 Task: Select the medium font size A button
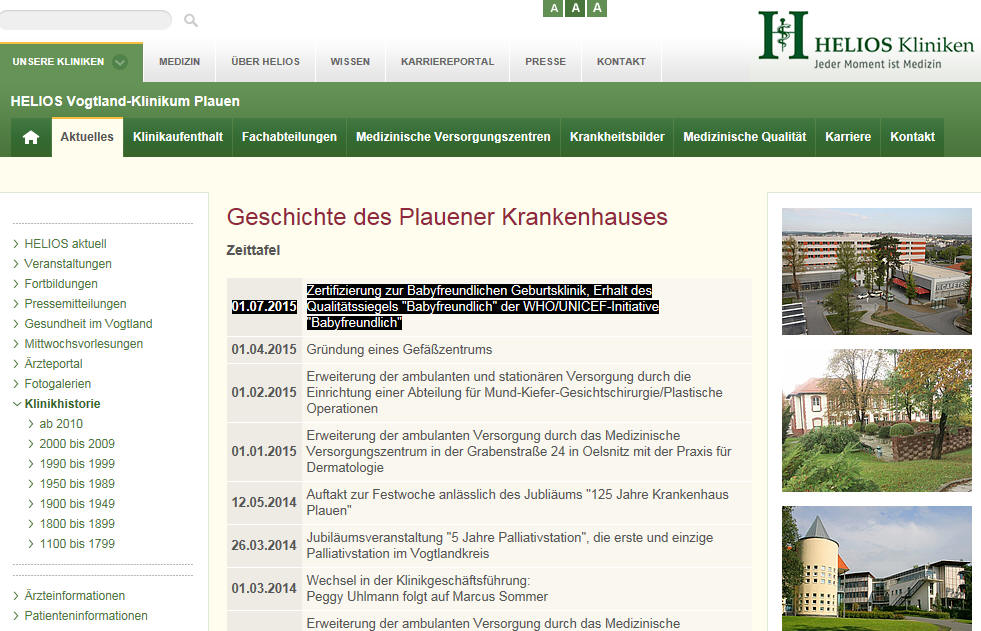coord(576,8)
